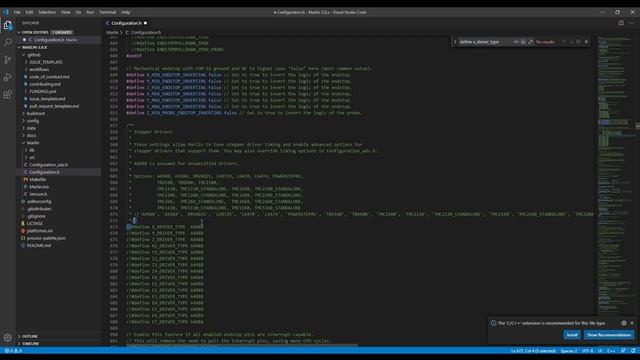Open the File menu

pos(17,12)
